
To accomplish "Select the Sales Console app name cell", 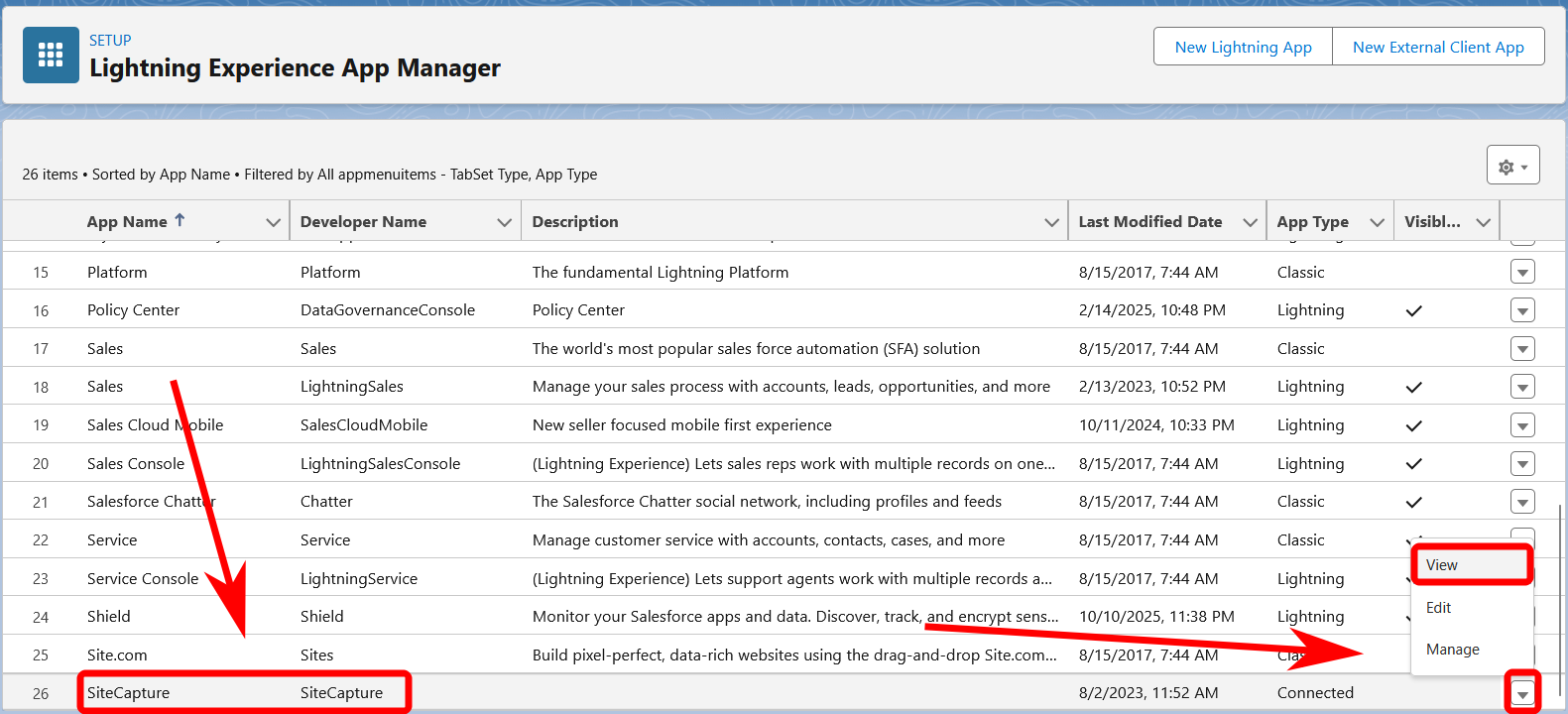I will [x=136, y=464].
